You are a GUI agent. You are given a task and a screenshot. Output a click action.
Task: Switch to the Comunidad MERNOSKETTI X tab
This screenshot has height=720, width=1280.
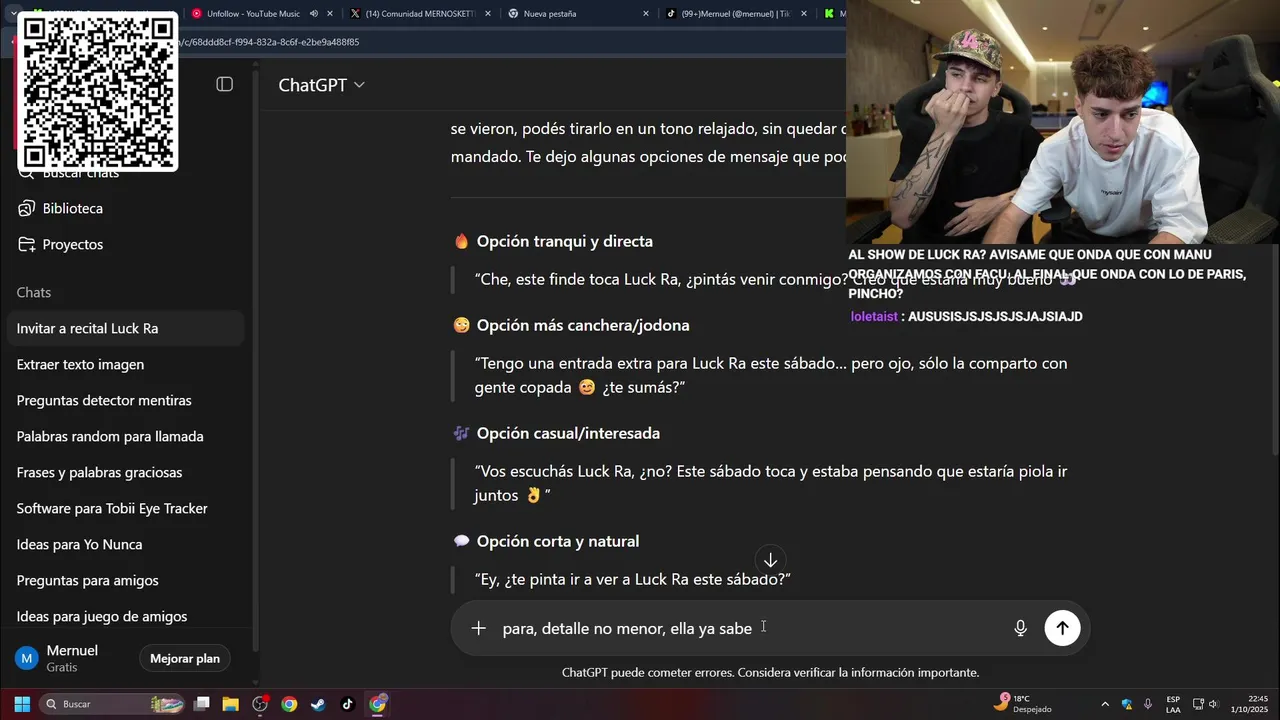tap(420, 14)
